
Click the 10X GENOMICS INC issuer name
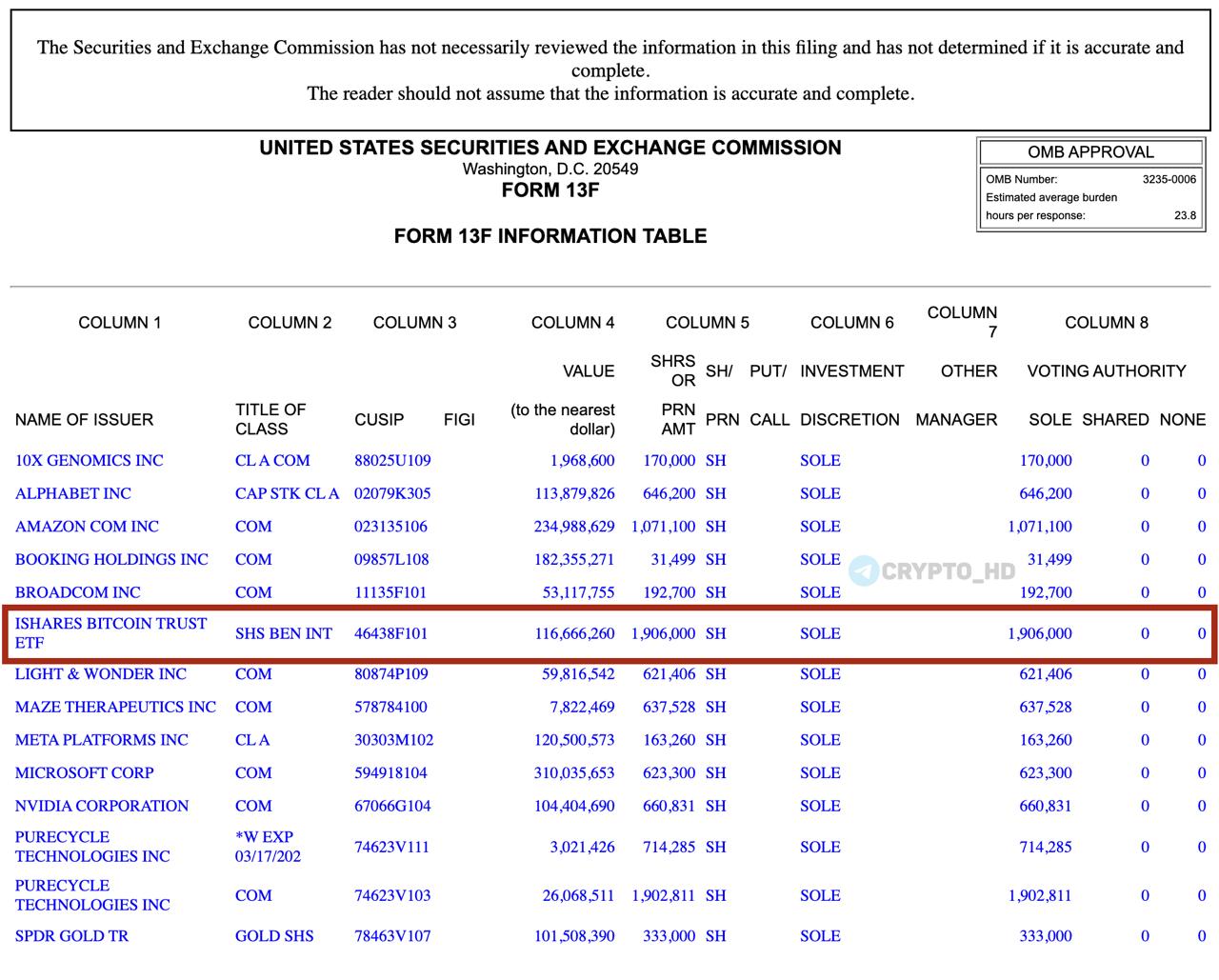click(89, 460)
